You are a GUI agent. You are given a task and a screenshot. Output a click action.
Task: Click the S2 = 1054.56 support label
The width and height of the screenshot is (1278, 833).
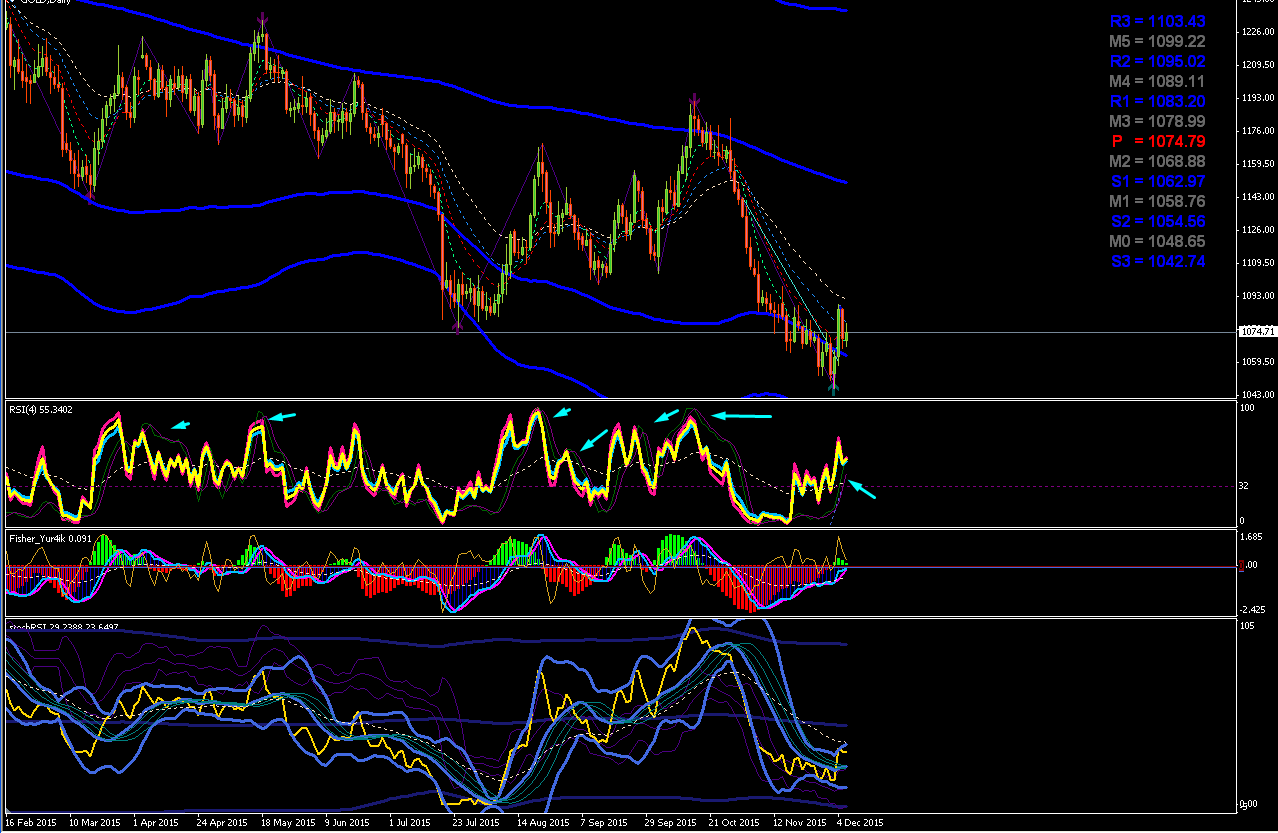point(1157,221)
